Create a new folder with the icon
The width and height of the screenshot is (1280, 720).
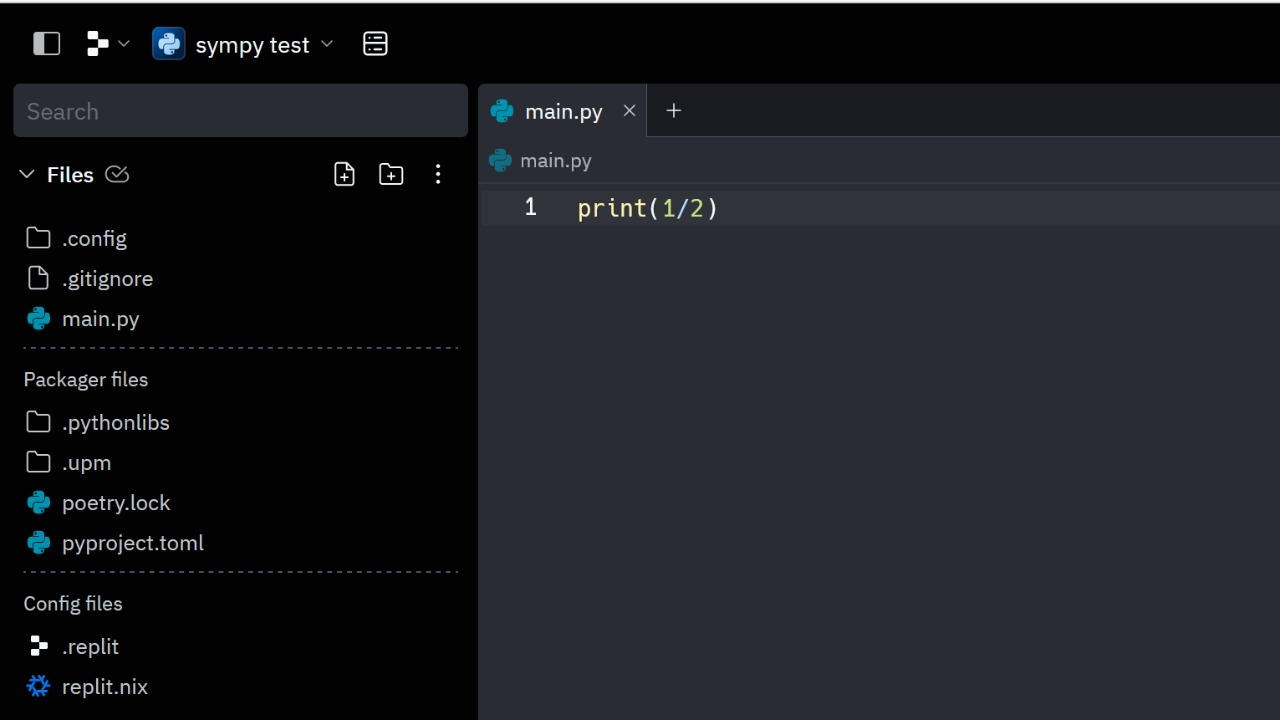391,175
